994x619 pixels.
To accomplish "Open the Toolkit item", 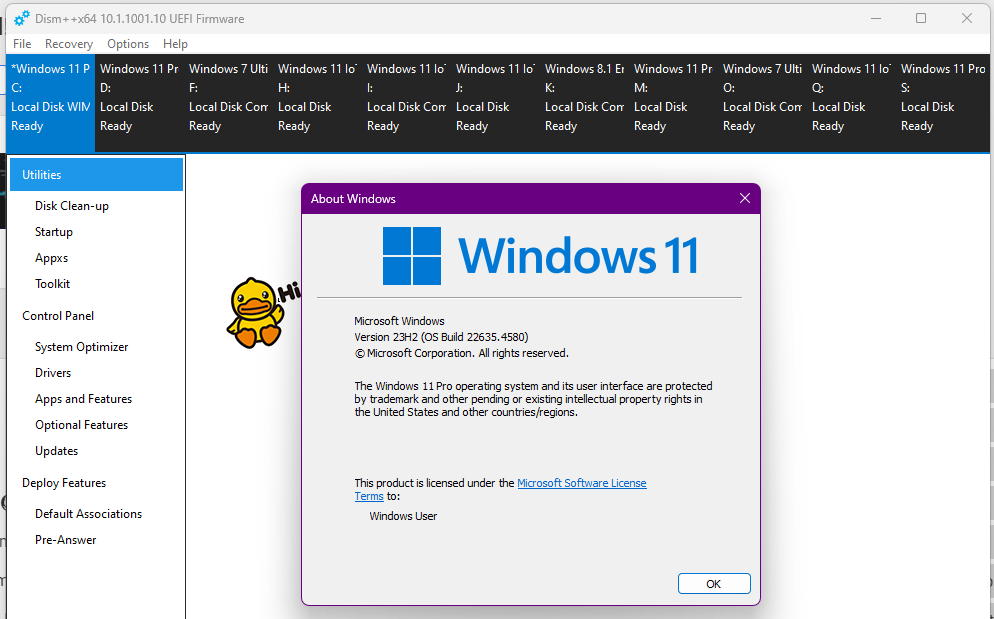I will [53, 284].
